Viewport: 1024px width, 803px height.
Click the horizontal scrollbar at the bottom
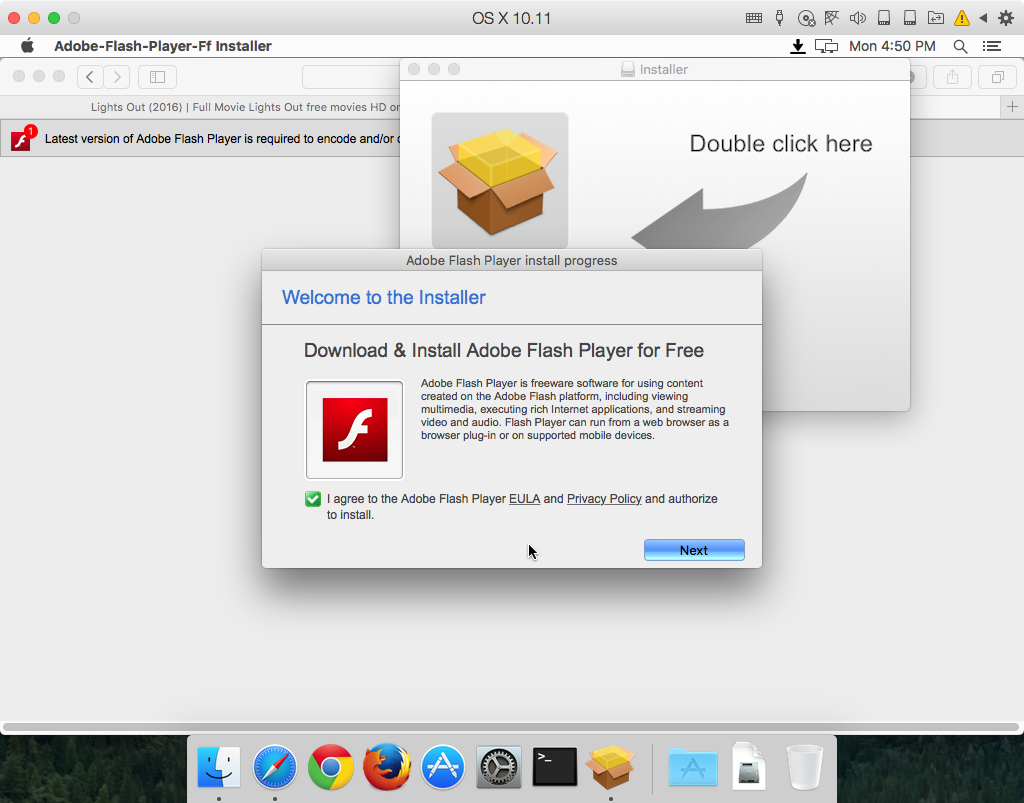click(x=511, y=727)
